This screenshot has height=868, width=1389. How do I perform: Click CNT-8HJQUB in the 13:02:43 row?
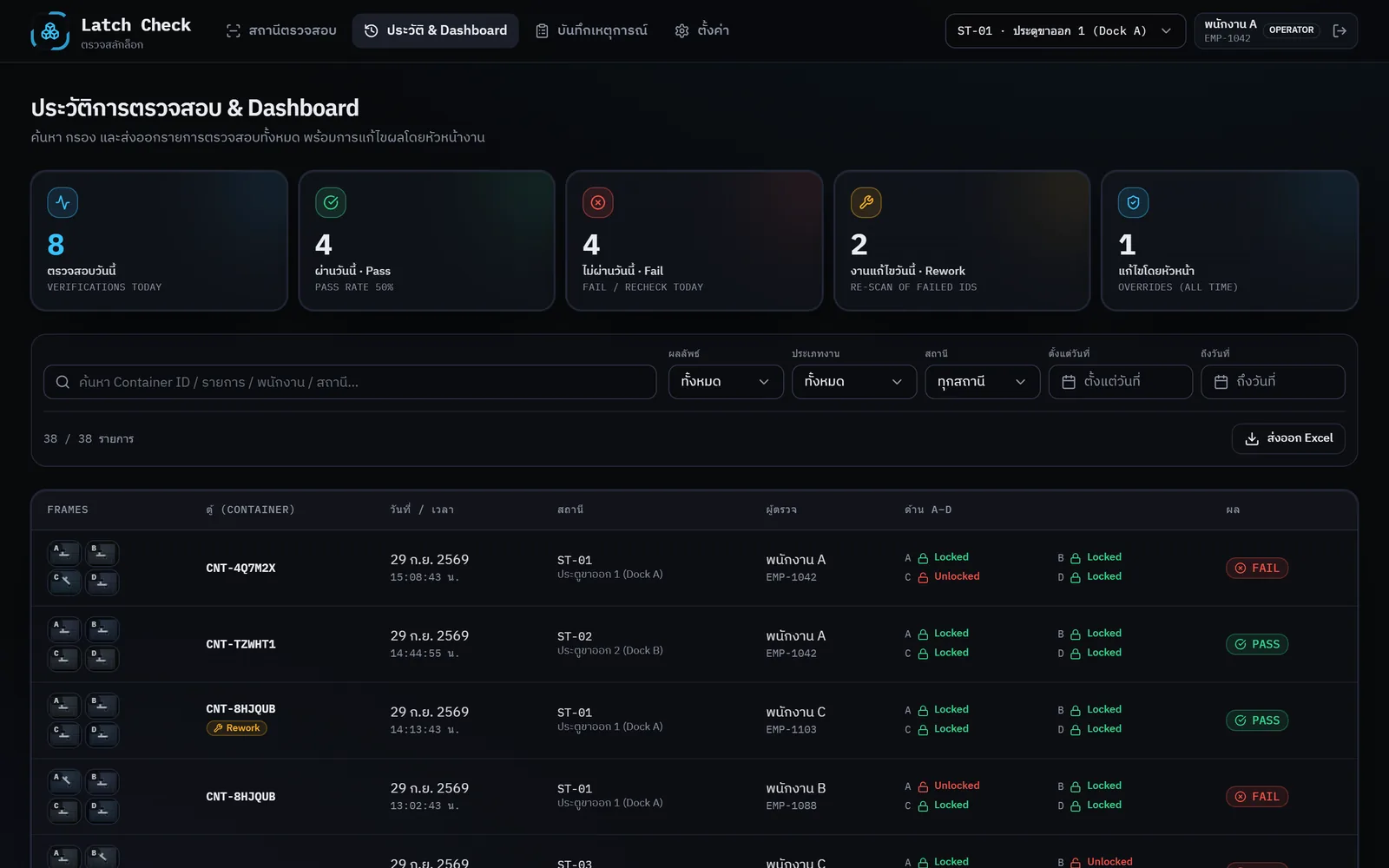click(x=240, y=797)
